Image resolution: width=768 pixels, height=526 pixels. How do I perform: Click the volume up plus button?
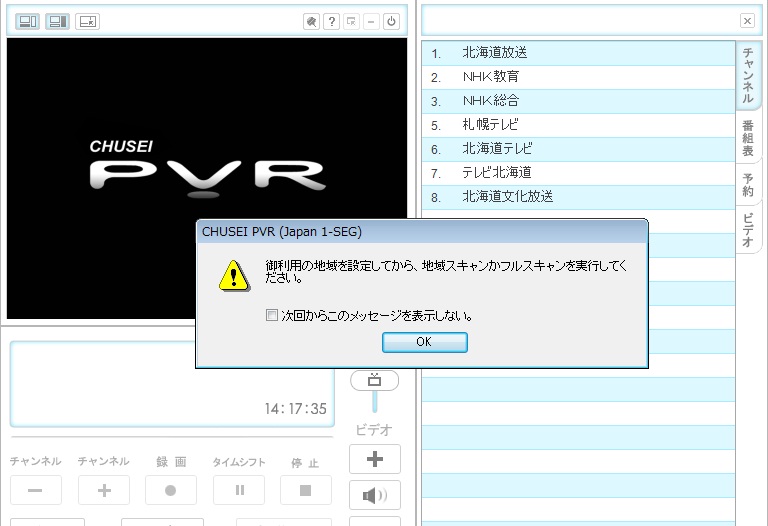pyautogui.click(x=375, y=459)
